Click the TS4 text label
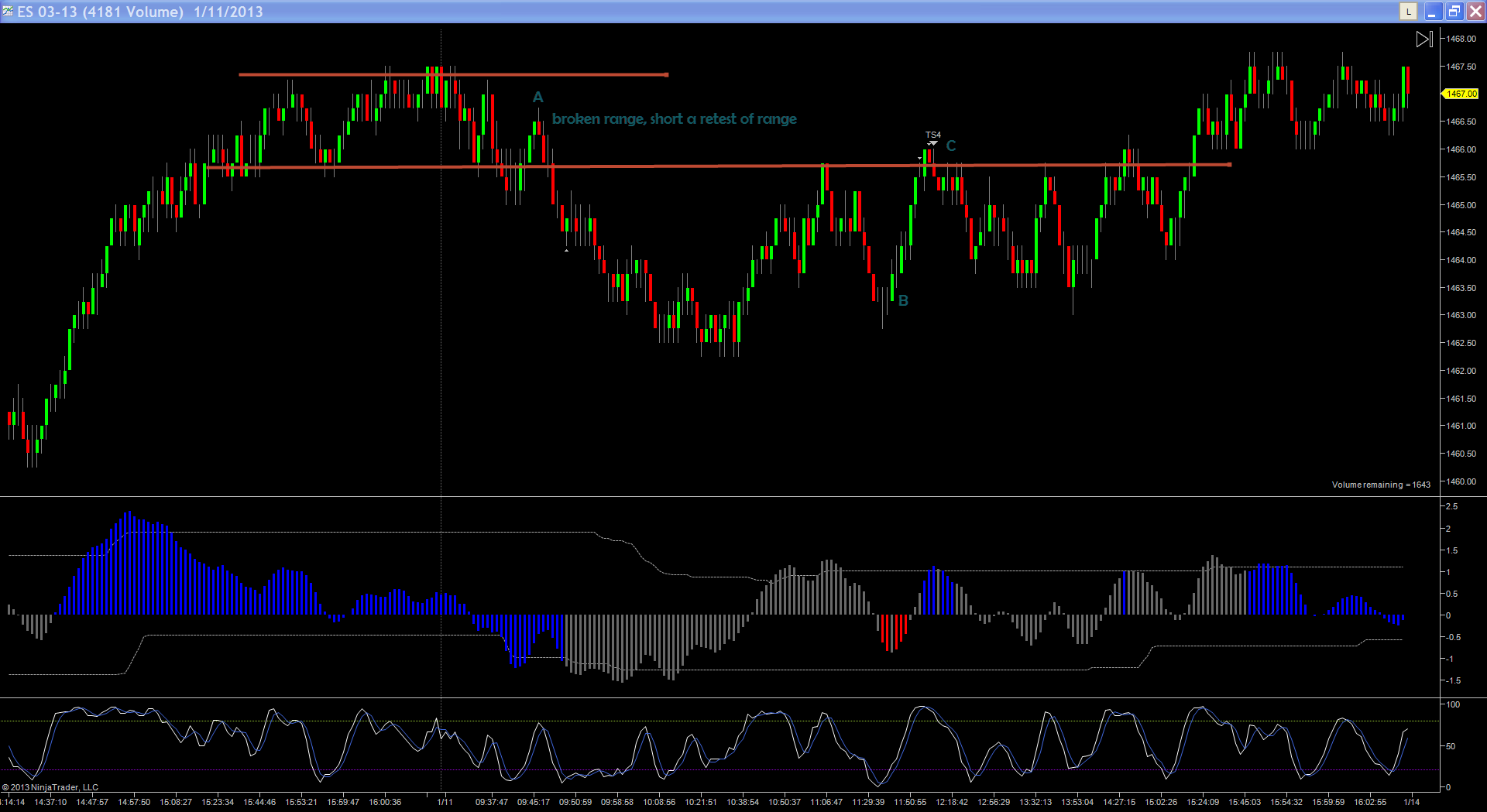Image resolution: width=1487 pixels, height=812 pixels. click(x=933, y=135)
